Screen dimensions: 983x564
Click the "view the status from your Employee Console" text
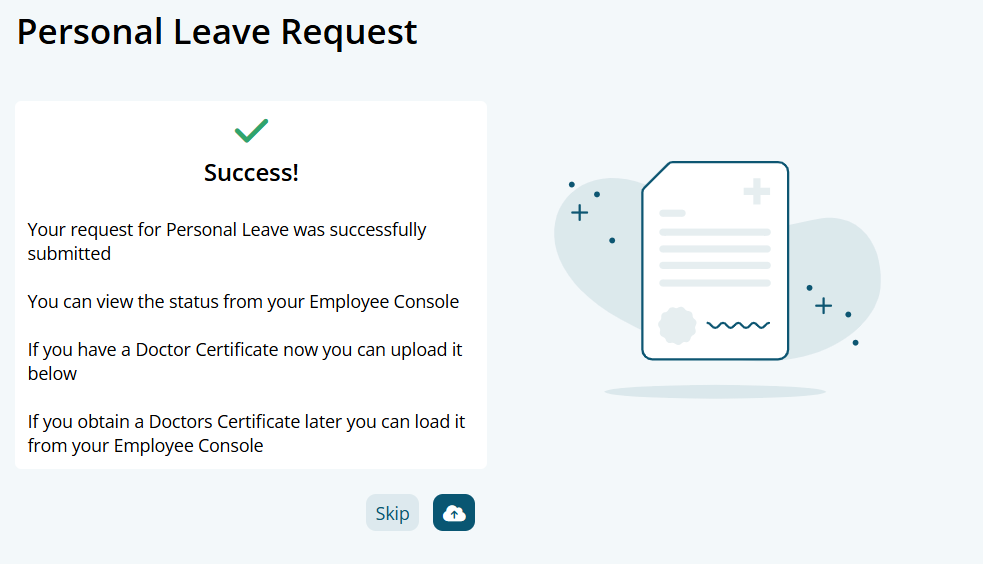[x=243, y=301]
